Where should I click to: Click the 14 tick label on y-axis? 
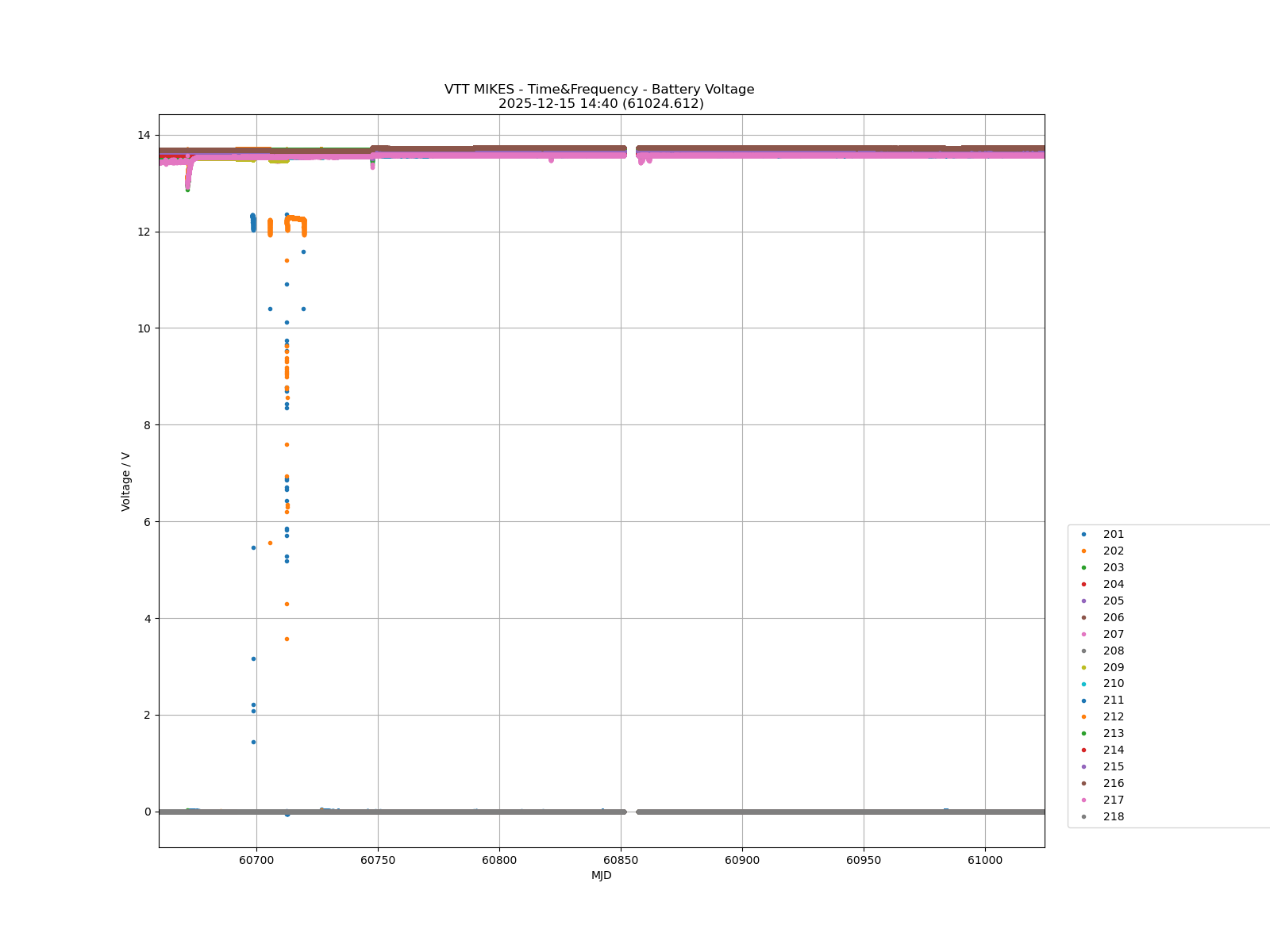click(x=144, y=135)
